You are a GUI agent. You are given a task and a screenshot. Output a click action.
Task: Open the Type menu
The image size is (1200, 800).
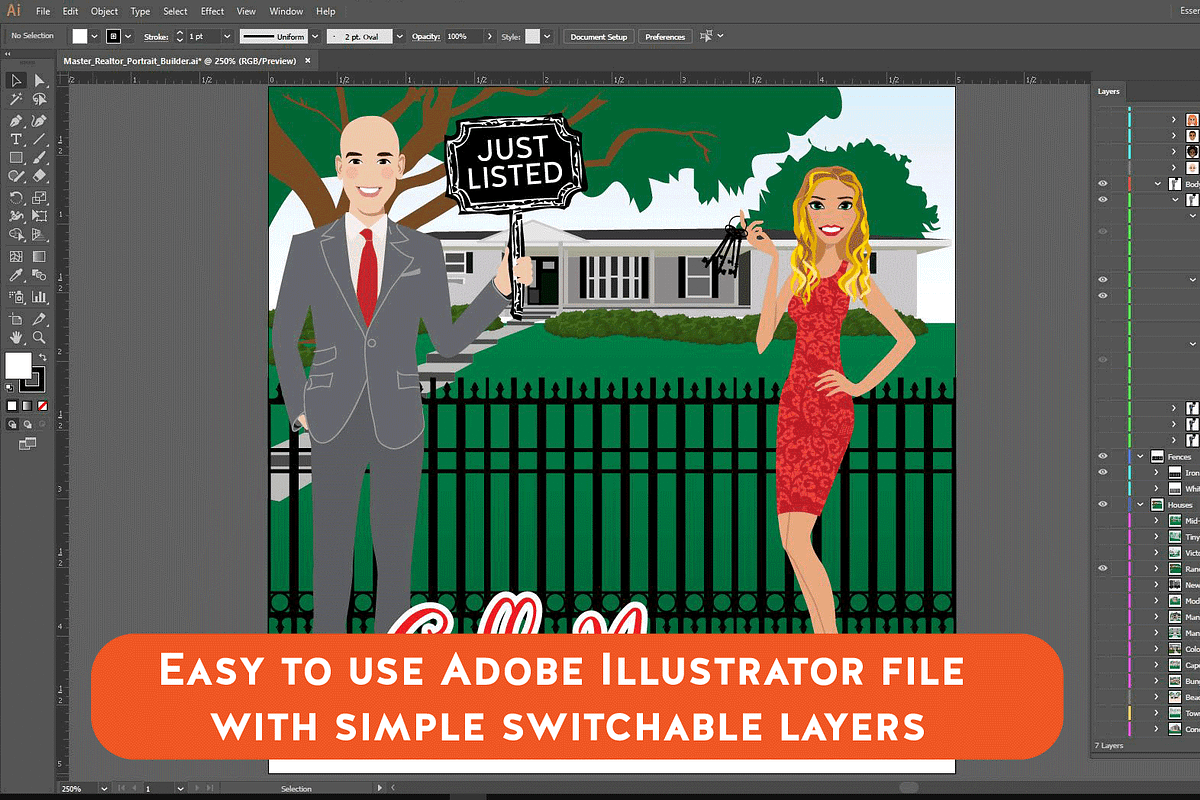(x=140, y=11)
